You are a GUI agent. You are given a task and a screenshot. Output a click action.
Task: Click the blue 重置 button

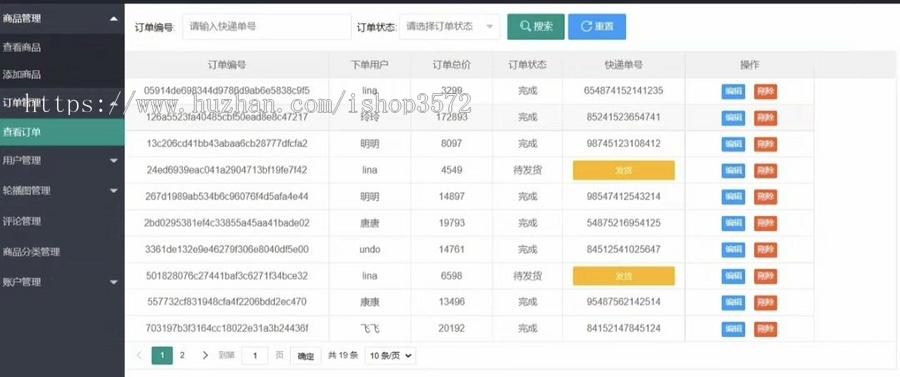click(x=597, y=26)
